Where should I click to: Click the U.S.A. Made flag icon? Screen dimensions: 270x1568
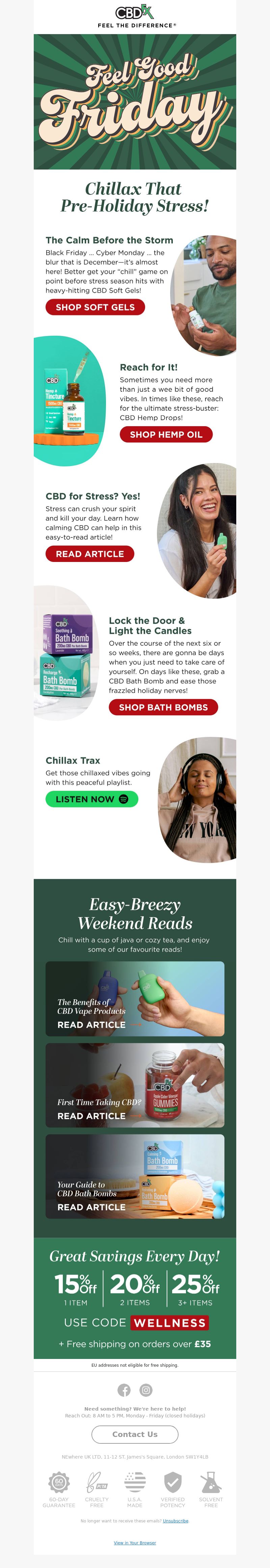(135, 1481)
